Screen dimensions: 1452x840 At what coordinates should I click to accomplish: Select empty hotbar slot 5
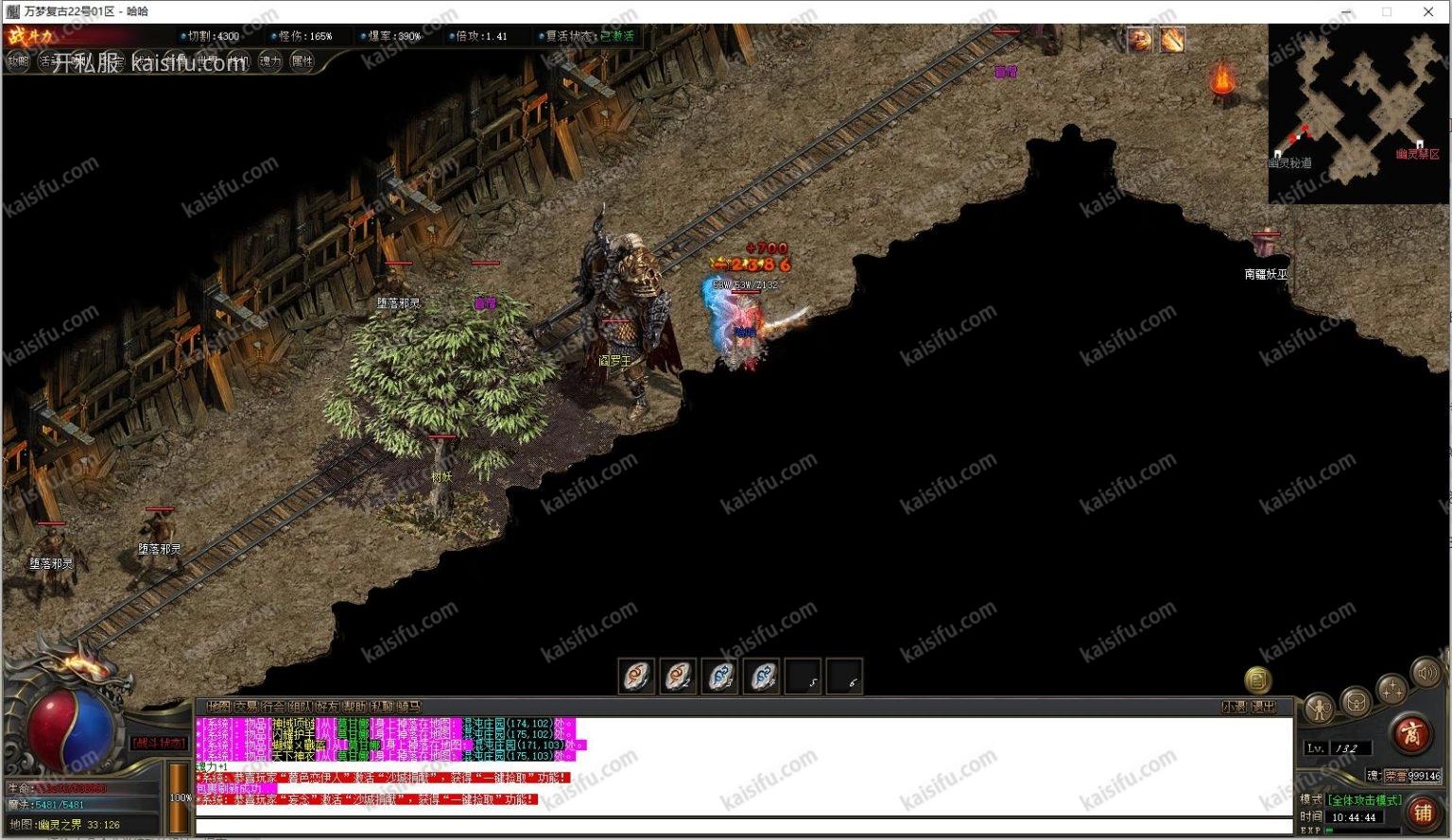pos(803,677)
